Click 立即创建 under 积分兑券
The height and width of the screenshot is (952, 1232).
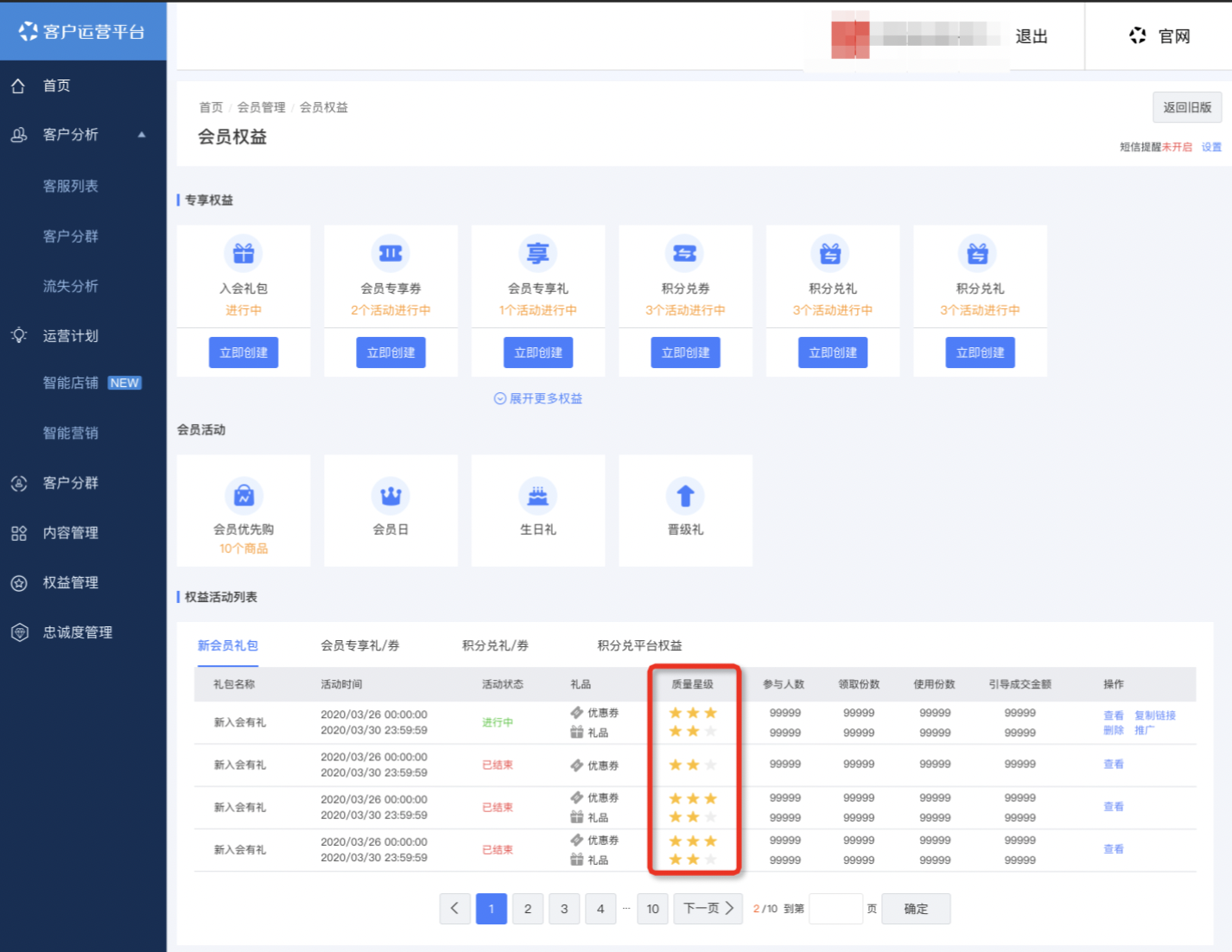(x=685, y=352)
